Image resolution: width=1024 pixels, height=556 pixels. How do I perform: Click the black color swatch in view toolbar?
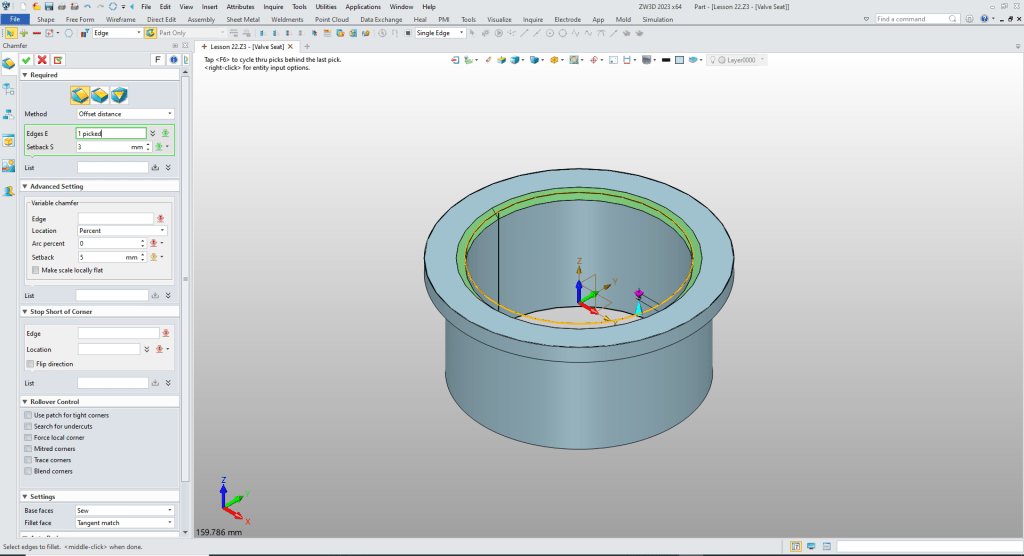click(666, 60)
